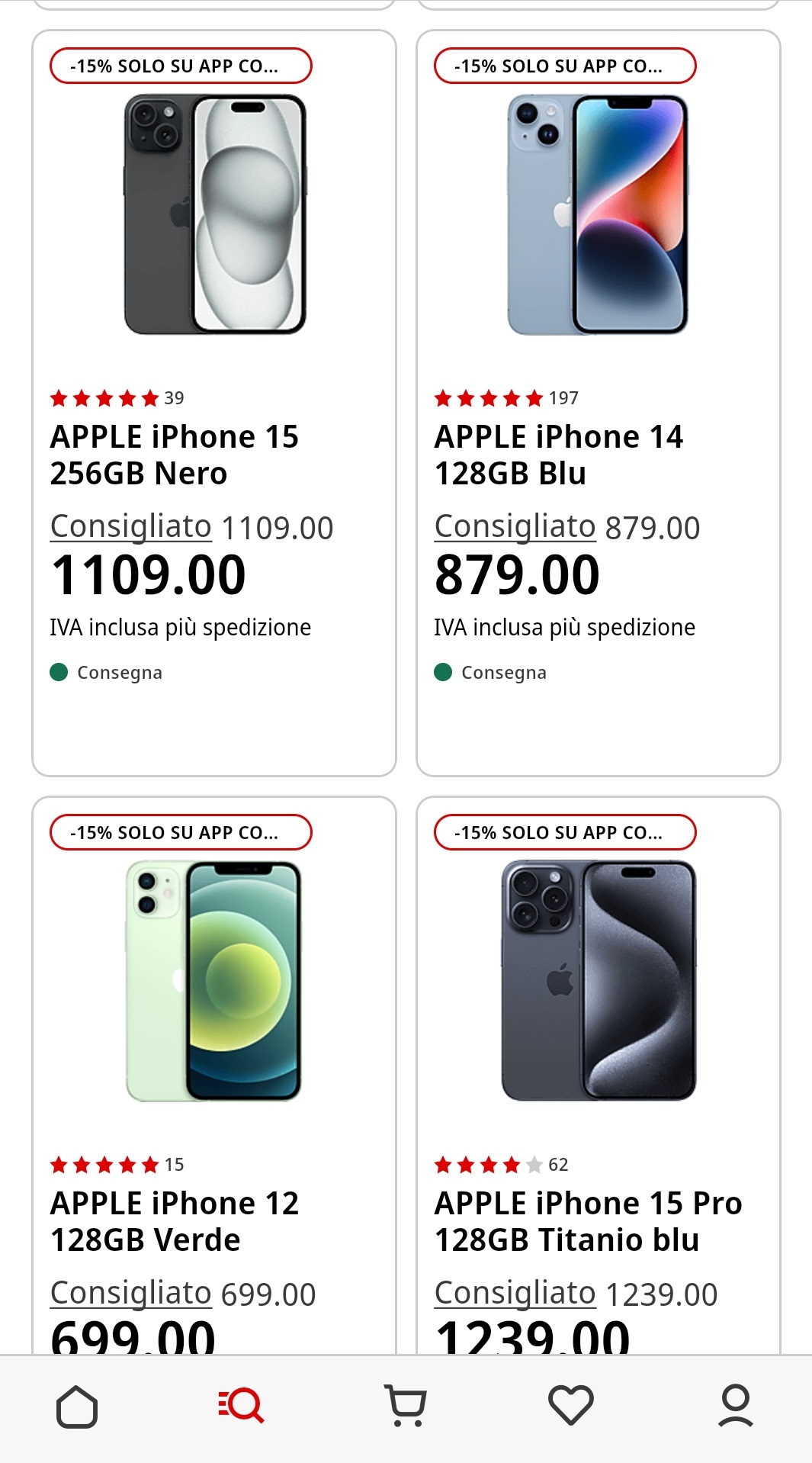Open APPLE iPhone 15 256GB Nero title
812x1463 pixels.
pyautogui.click(x=175, y=455)
